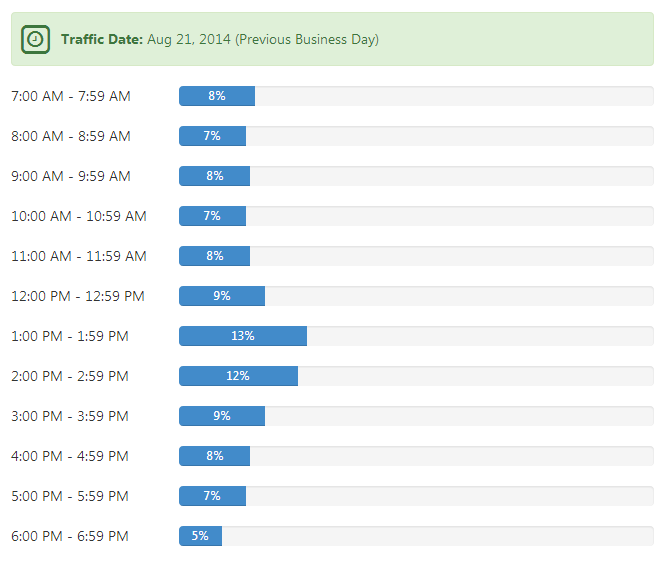Click the 12:00 PM - 12:59 PM time label
This screenshot has height=578, width=664.
78,296
